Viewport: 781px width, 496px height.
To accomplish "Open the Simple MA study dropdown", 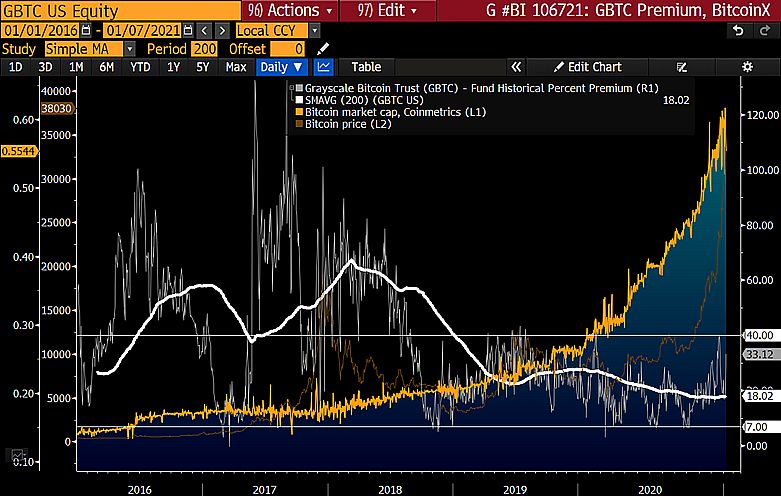I will [130, 49].
